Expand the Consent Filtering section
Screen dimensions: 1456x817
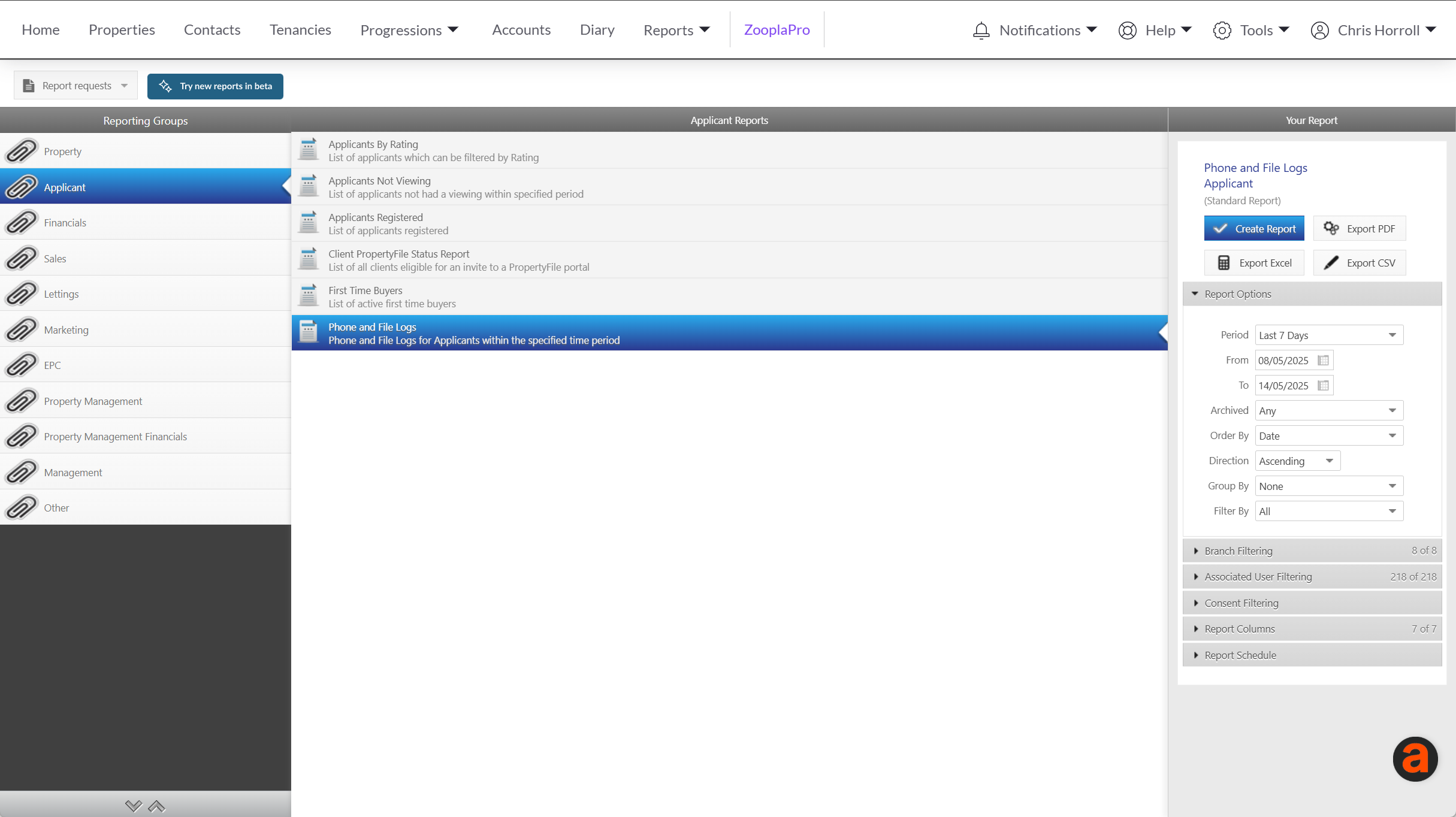(1312, 603)
